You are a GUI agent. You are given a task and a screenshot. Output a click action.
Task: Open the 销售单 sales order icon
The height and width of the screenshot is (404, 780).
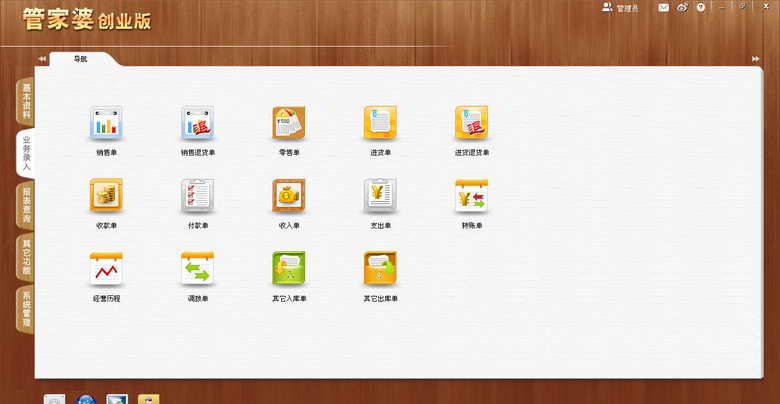click(106, 123)
